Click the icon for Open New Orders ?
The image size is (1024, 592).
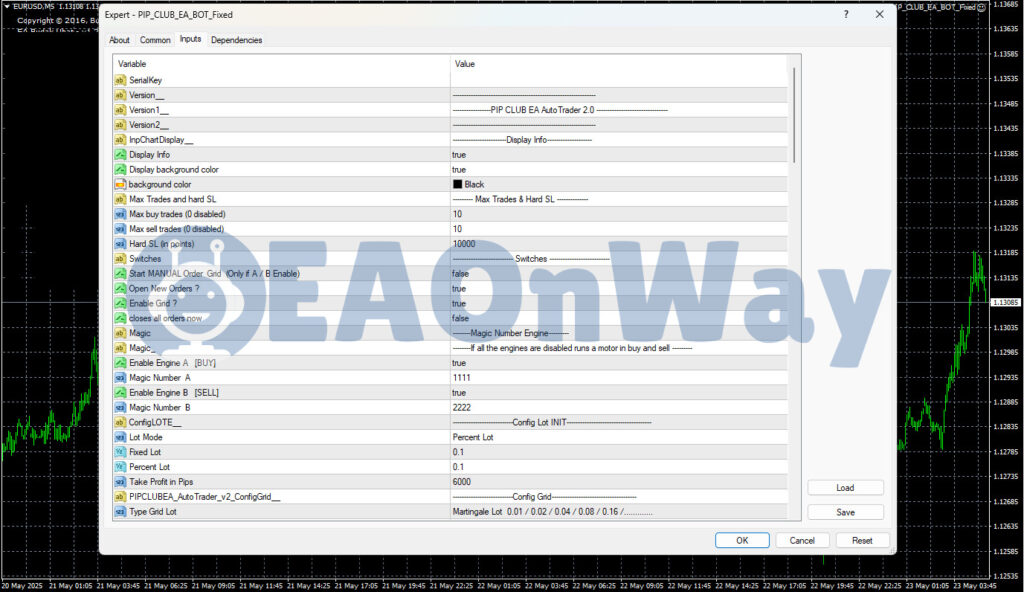coord(120,288)
